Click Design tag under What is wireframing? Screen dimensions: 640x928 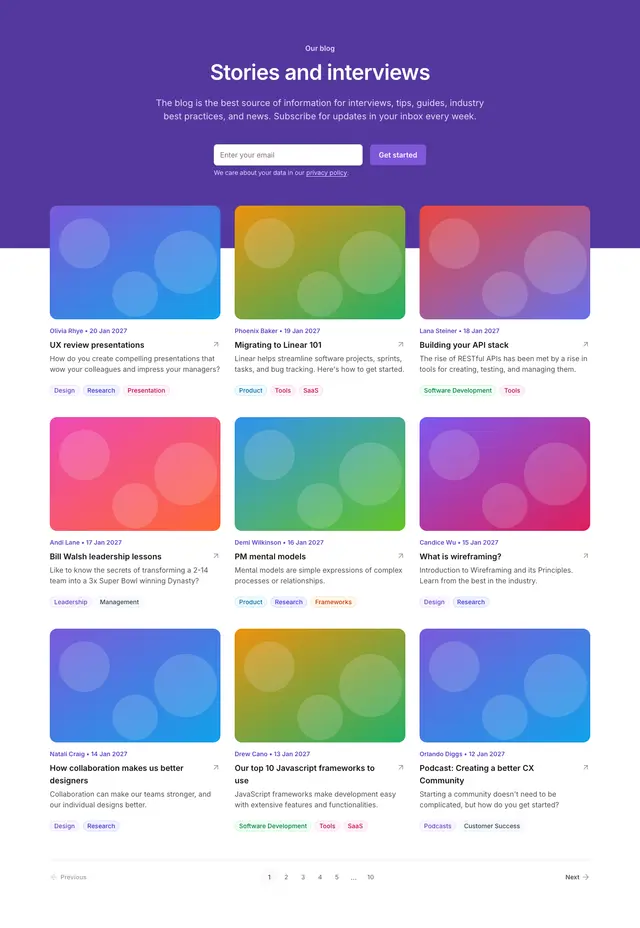pos(434,602)
